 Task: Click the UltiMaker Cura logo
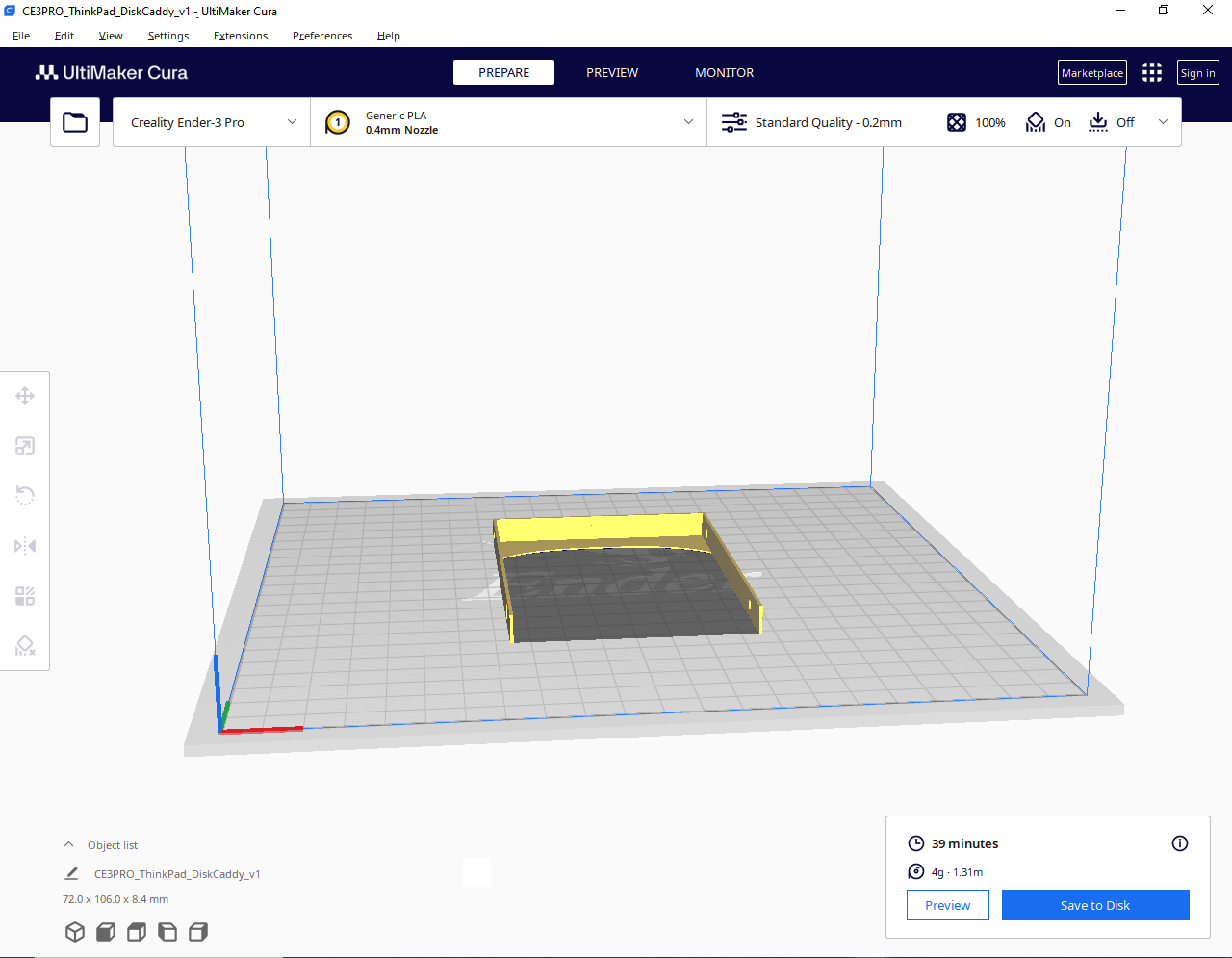click(x=112, y=72)
